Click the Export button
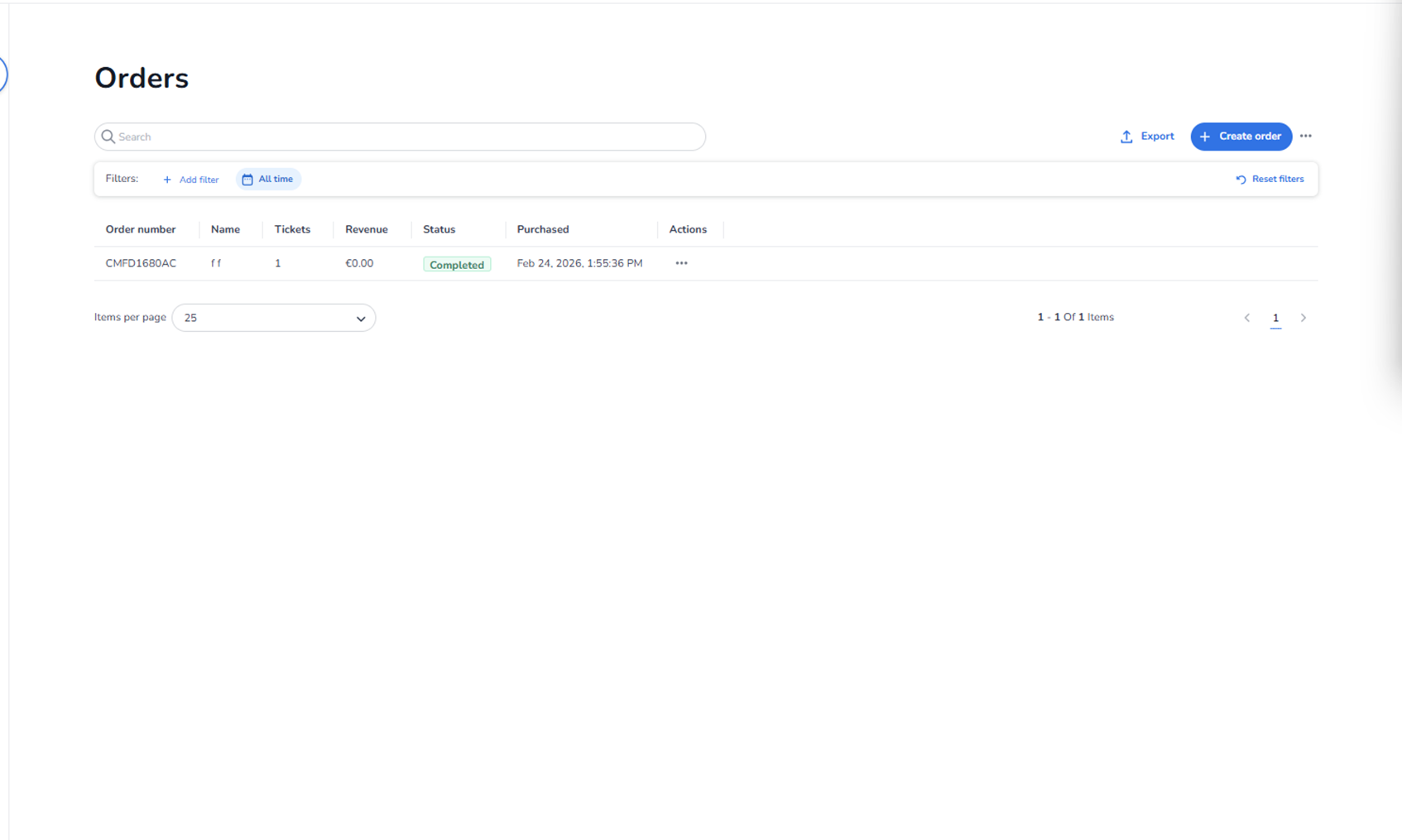 1147,137
